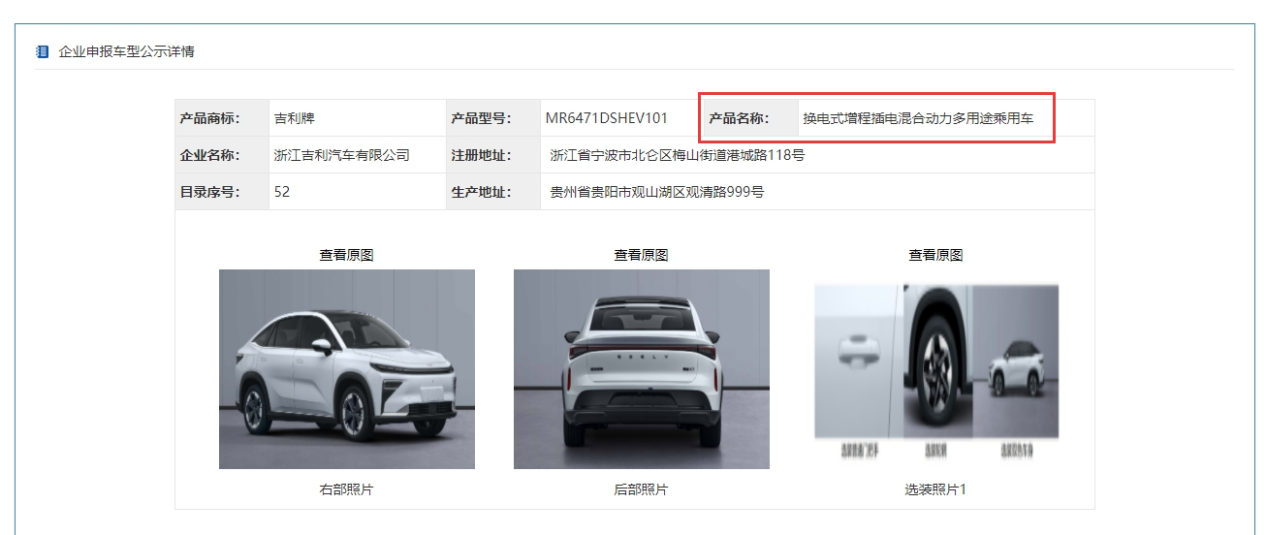
Task: Open 查看原图 link above right-side photo
Action: click(x=347, y=255)
